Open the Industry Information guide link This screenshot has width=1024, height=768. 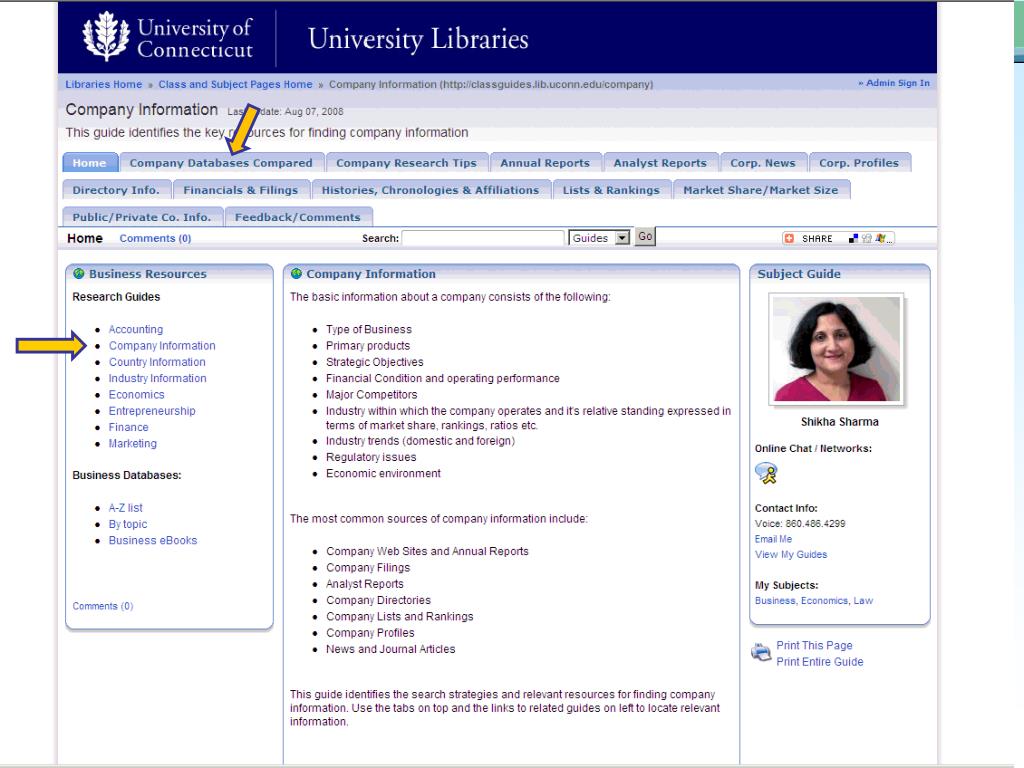tap(157, 378)
